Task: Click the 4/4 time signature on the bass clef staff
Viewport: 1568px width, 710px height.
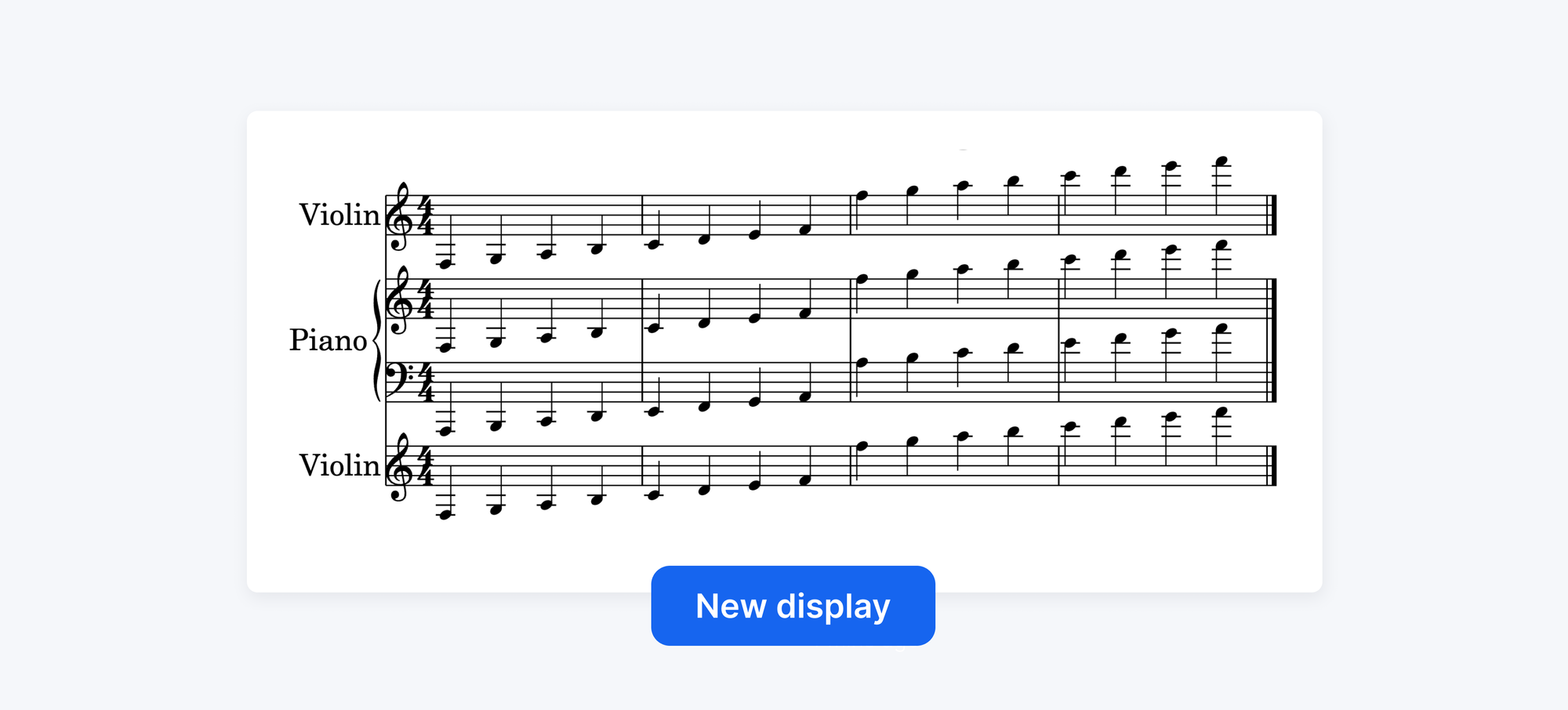Action: click(426, 382)
